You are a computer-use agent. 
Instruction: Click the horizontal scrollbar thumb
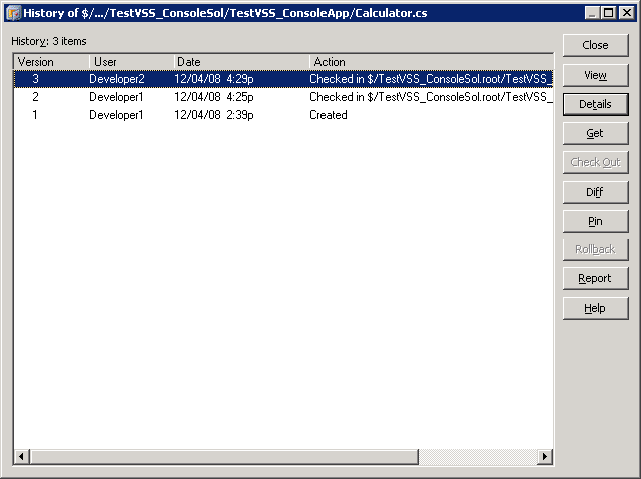click(224, 457)
